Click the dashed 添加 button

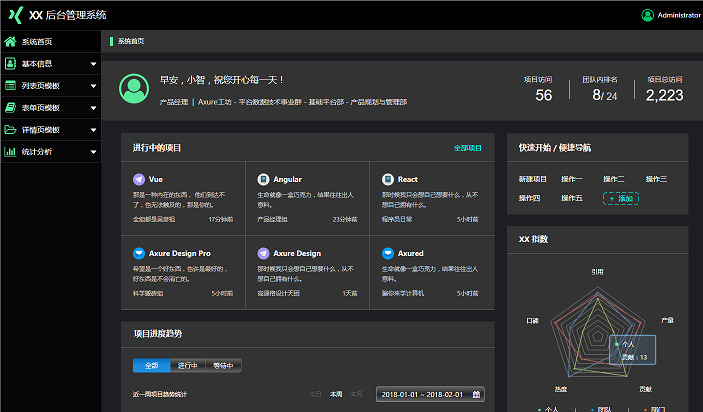(x=621, y=199)
